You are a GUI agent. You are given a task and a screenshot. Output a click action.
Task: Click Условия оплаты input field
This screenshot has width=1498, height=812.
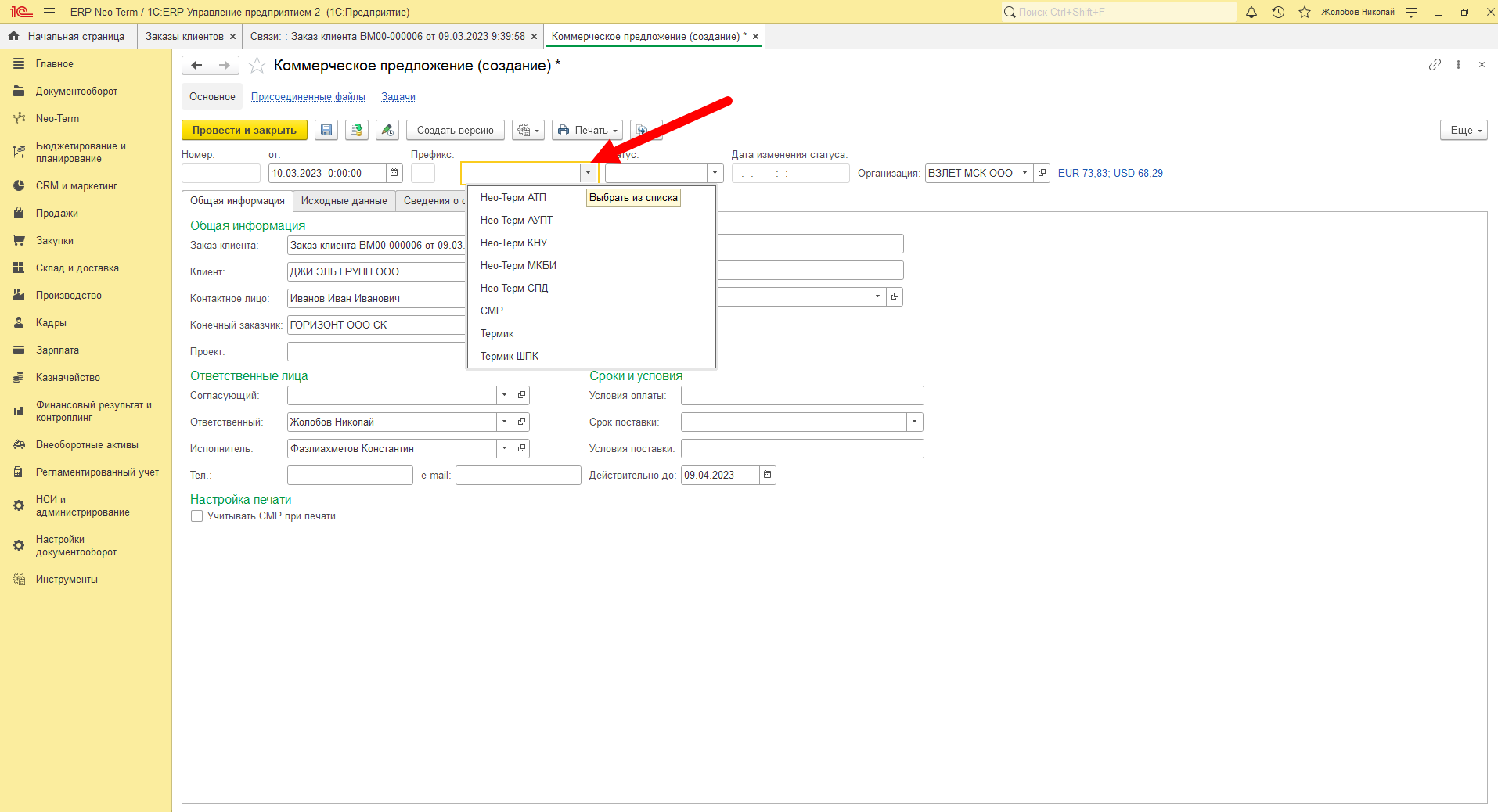802,395
